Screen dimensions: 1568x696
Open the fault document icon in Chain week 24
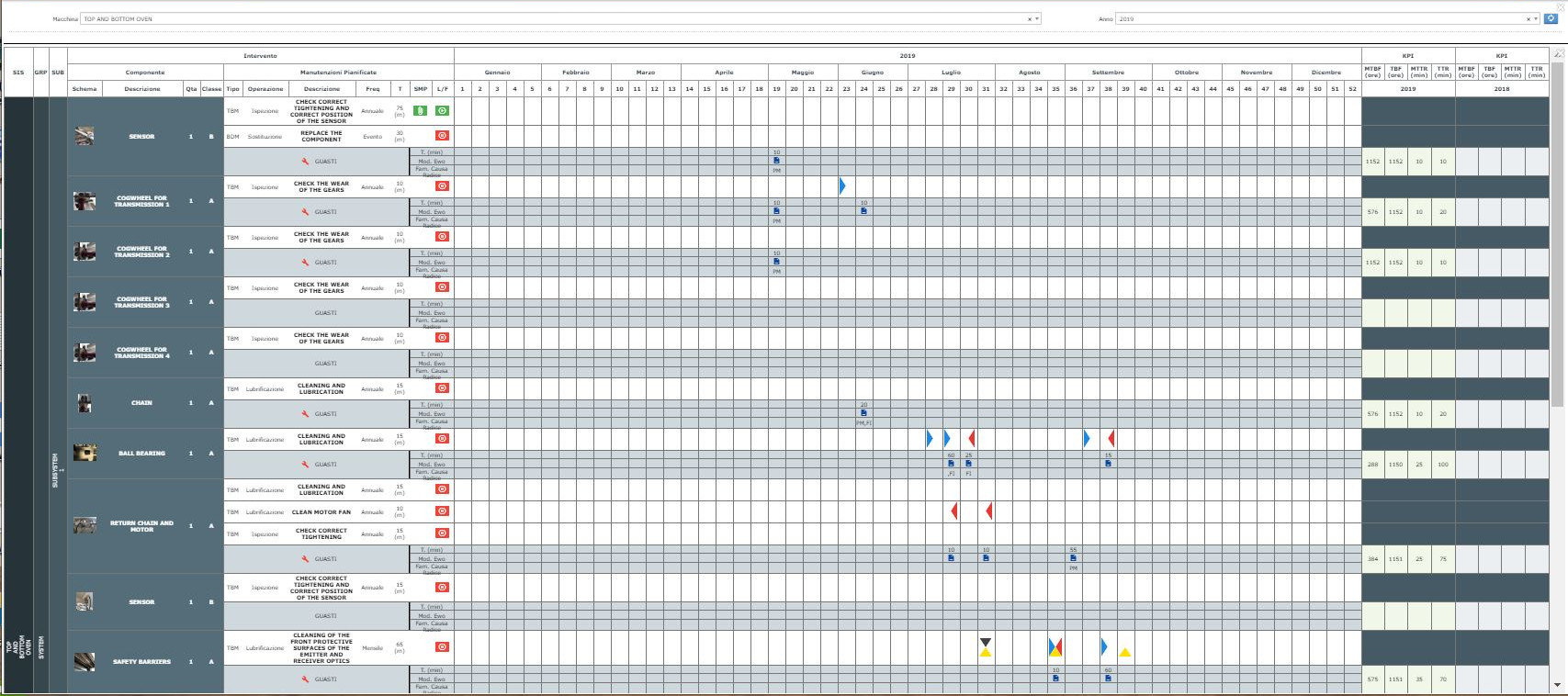point(863,413)
